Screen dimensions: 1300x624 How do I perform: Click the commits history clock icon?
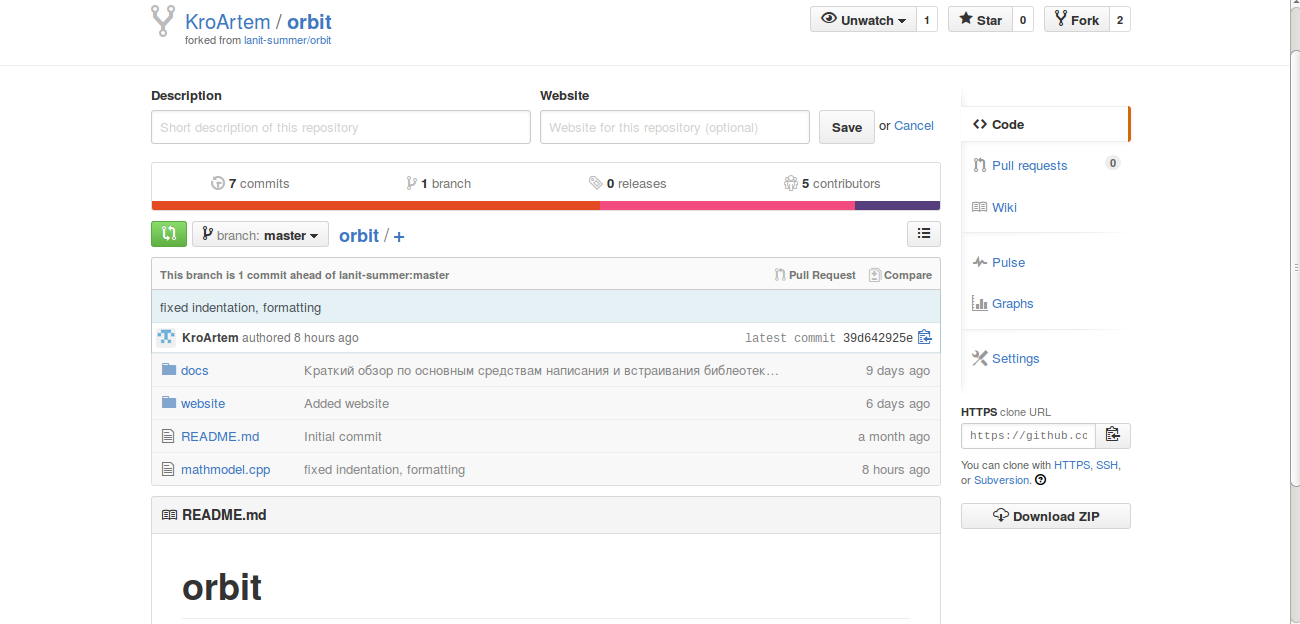(218, 183)
